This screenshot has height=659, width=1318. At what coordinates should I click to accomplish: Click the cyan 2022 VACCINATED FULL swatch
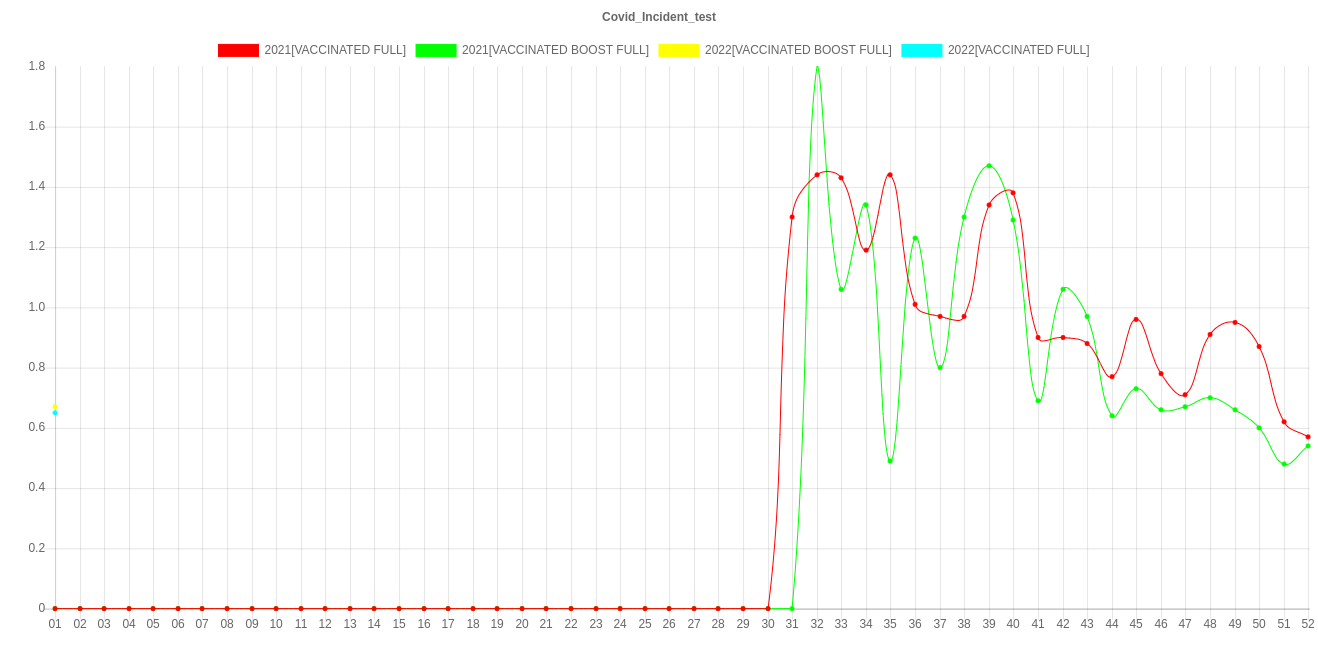tap(921, 50)
